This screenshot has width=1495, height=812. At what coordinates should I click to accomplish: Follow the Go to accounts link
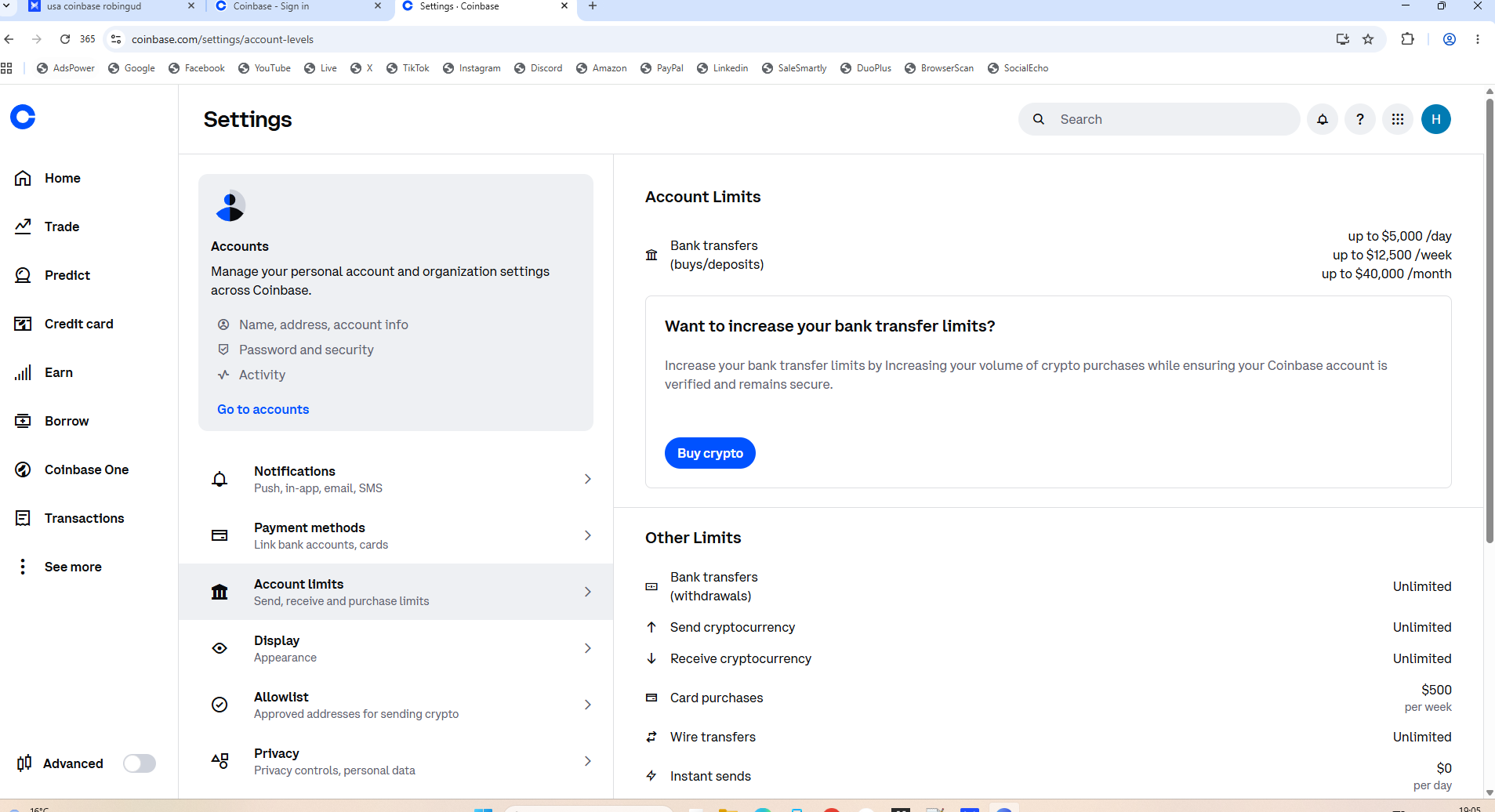(x=263, y=409)
